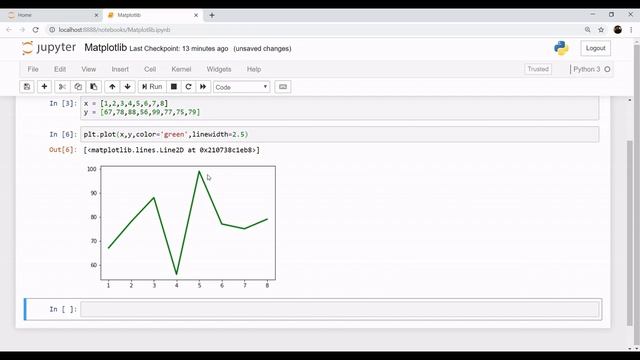Viewport: 640px width, 360px height.
Task: Click the Out[6] Line2D output text
Action: pos(171,150)
